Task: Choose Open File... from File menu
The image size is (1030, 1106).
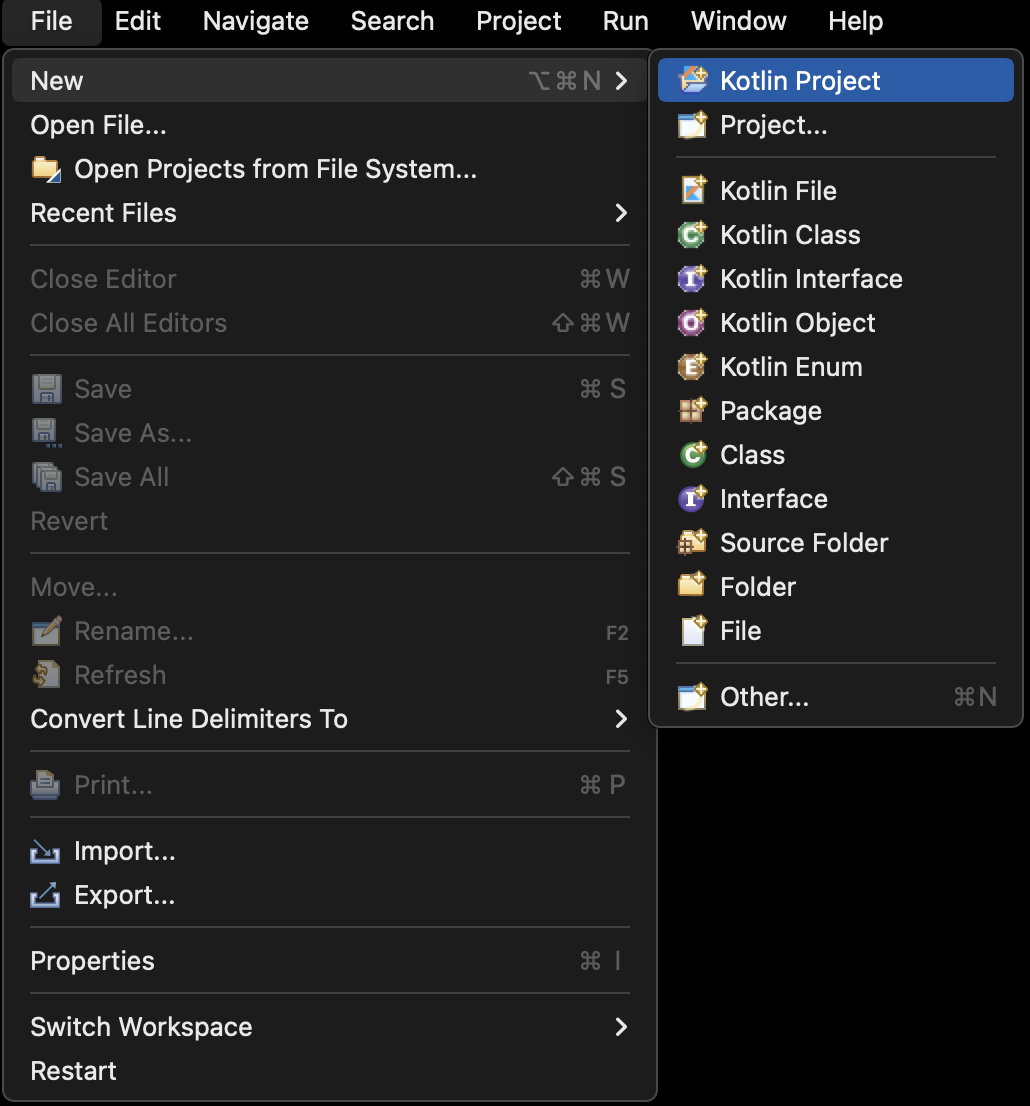Action: 98,125
